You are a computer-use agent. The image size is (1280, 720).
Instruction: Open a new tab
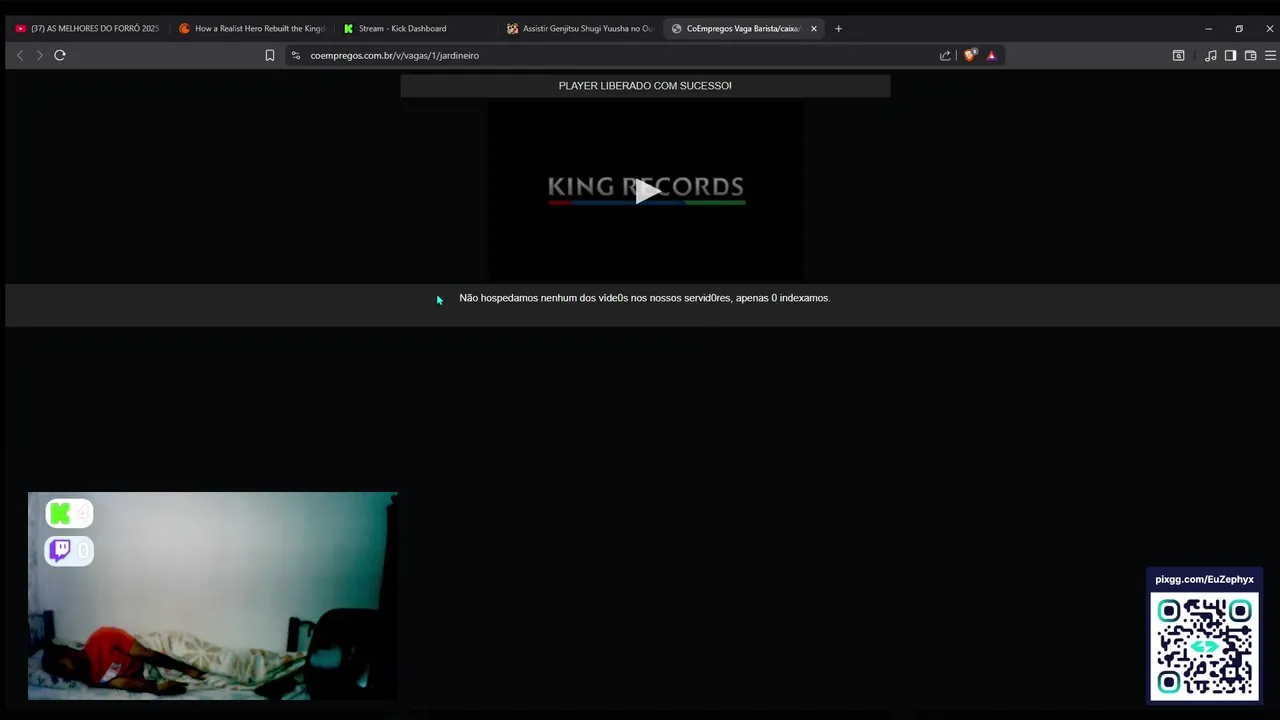[x=838, y=28]
